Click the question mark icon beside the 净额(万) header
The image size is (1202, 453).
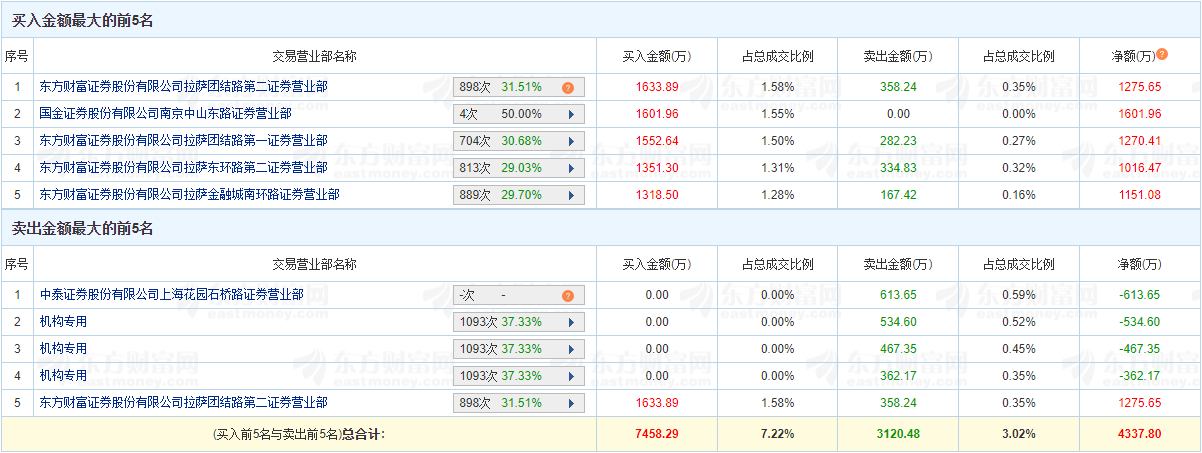click(x=1162, y=54)
